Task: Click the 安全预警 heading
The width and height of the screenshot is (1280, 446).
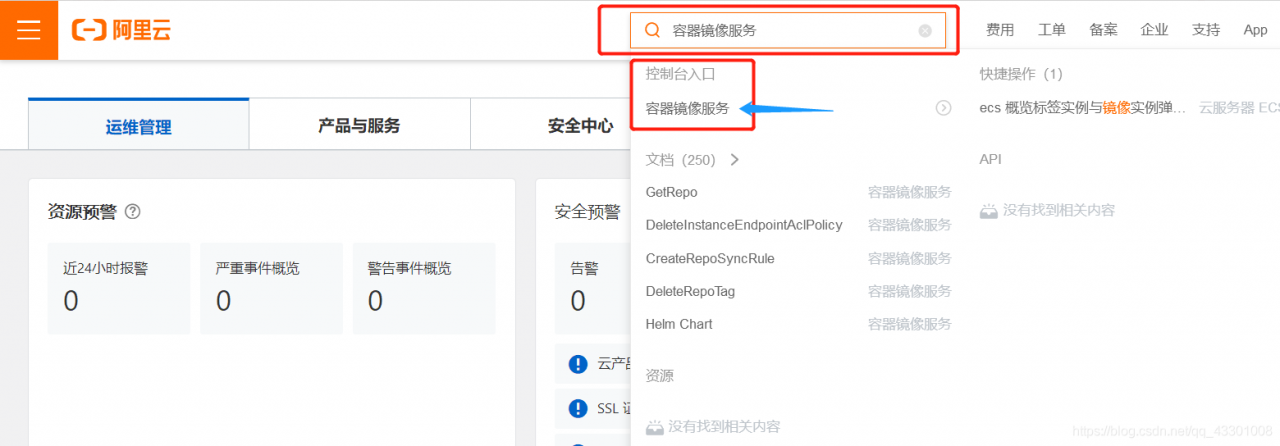Action: (588, 212)
